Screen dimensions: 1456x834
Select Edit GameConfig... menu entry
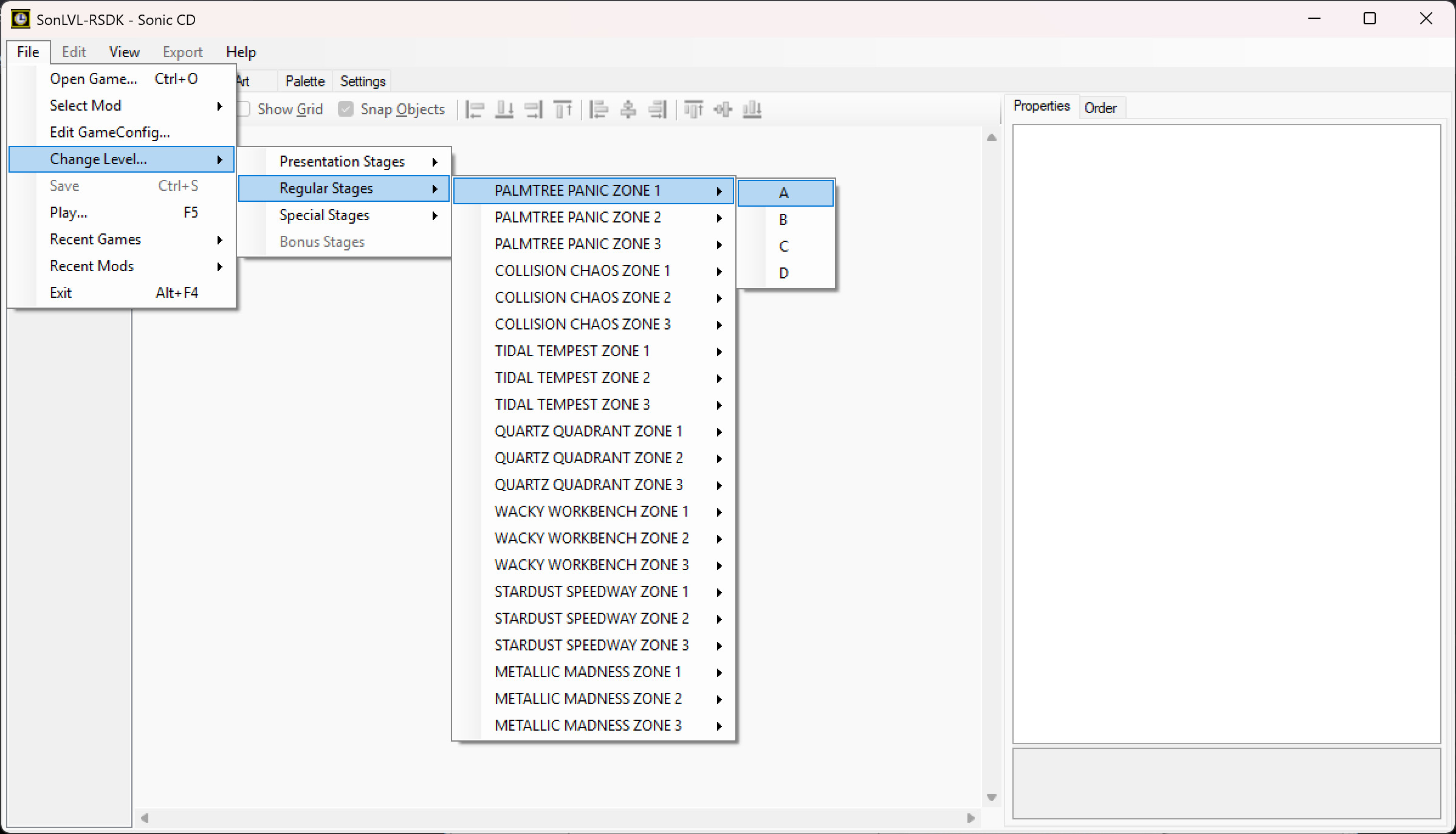[x=110, y=133]
